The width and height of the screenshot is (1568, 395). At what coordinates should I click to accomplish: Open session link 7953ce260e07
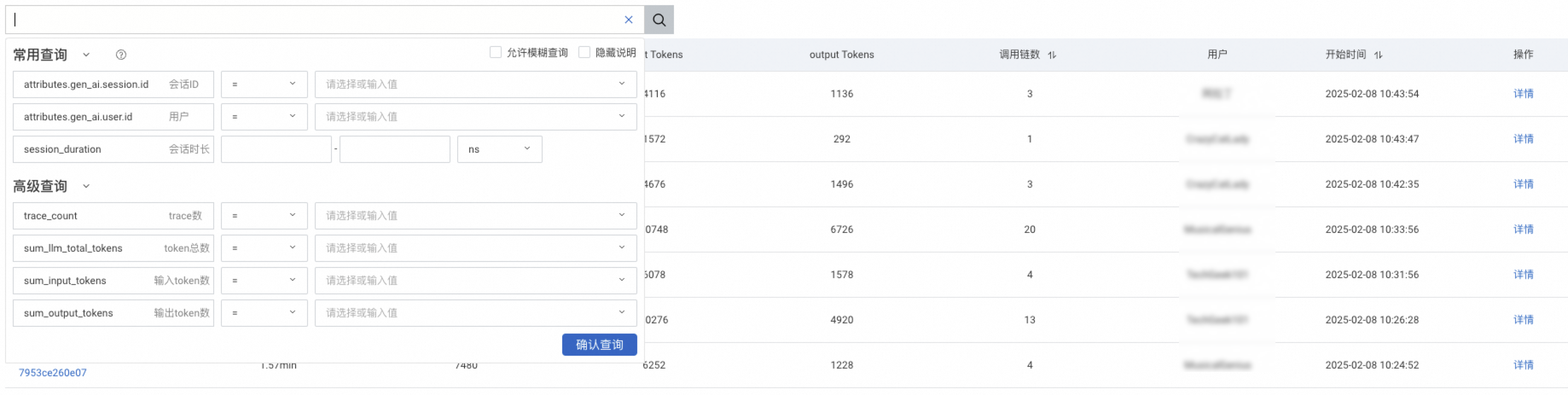point(52,372)
